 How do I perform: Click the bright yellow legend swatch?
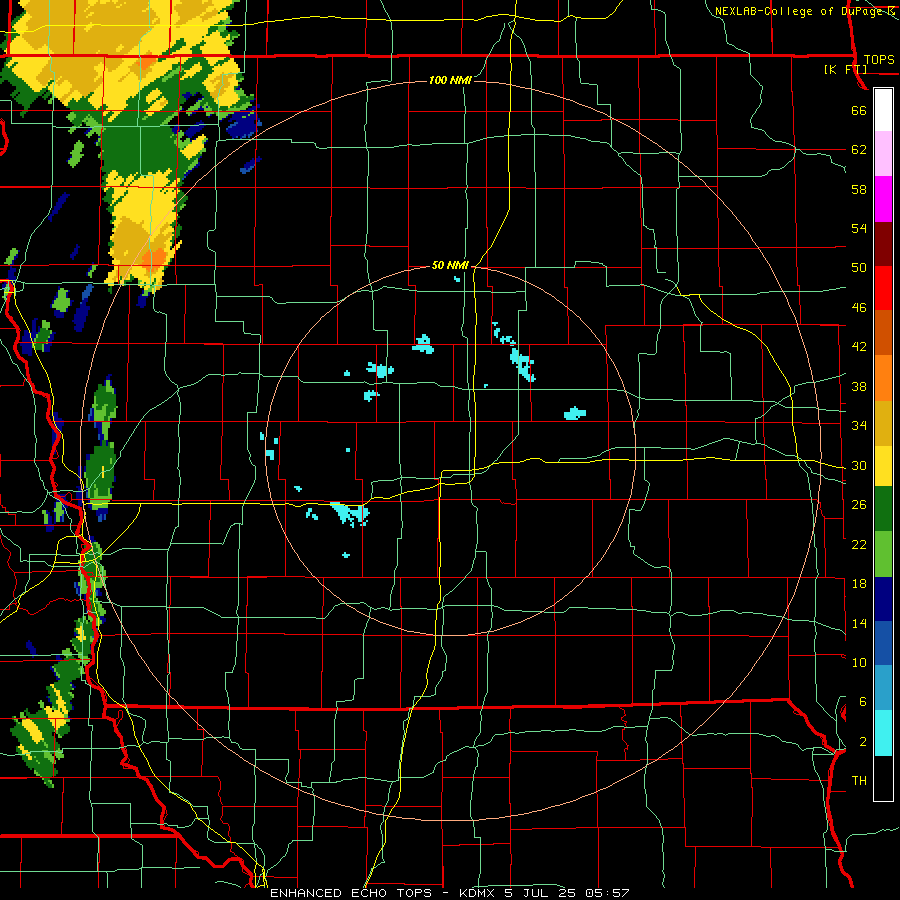click(x=883, y=466)
